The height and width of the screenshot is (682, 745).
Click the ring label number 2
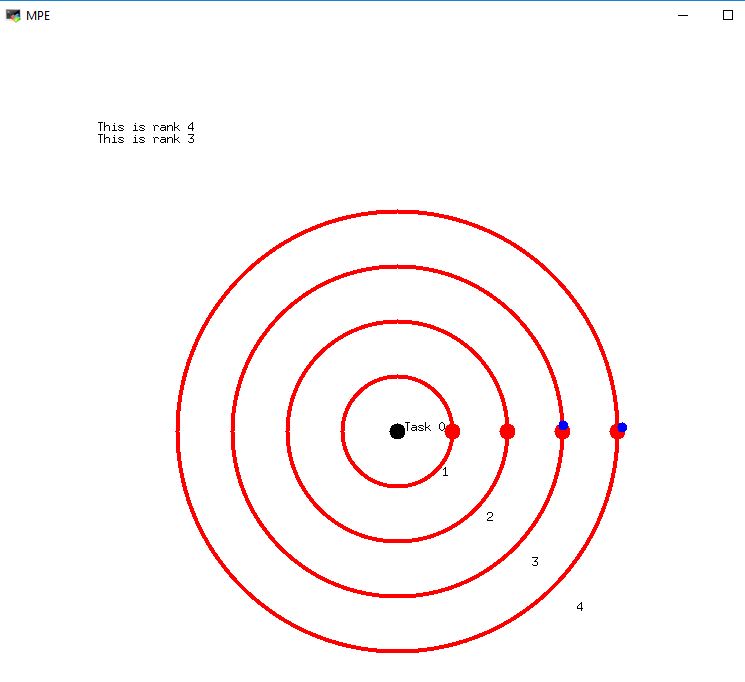(x=490, y=517)
